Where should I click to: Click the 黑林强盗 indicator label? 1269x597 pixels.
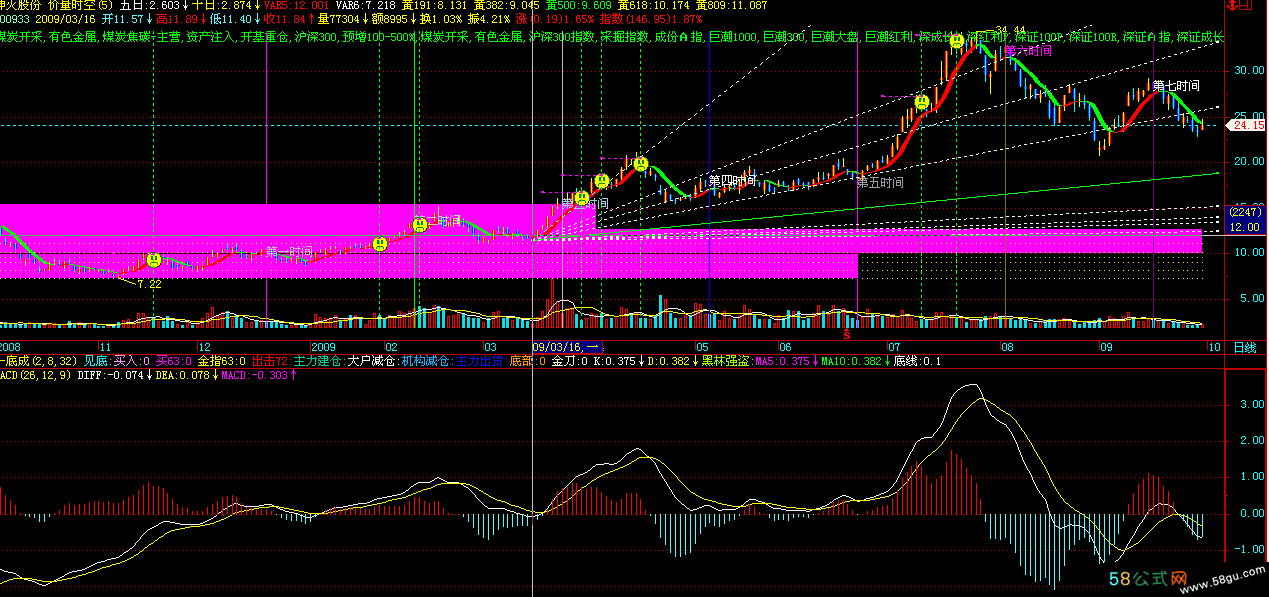point(727,361)
